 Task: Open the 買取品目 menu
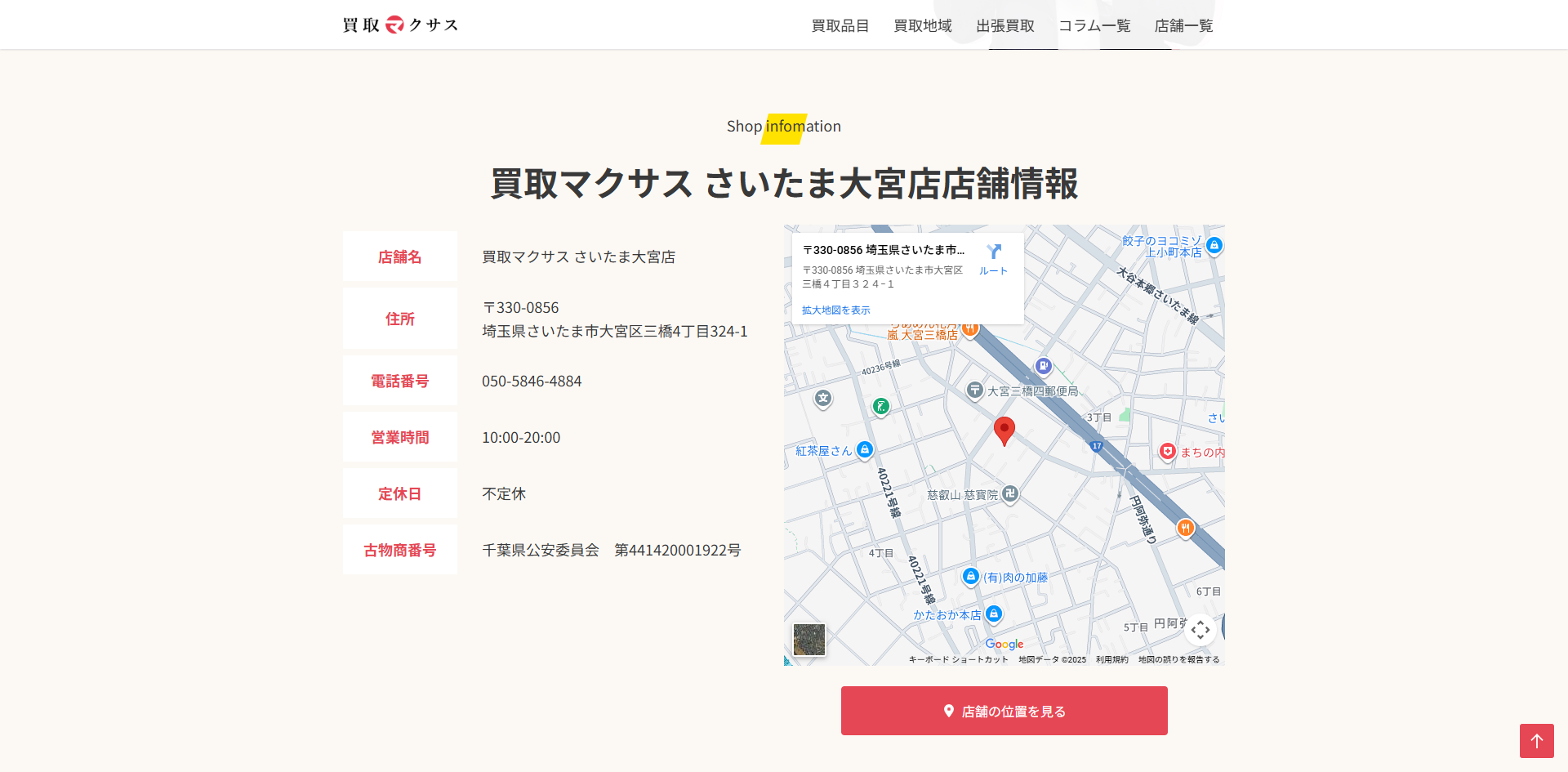tap(840, 26)
